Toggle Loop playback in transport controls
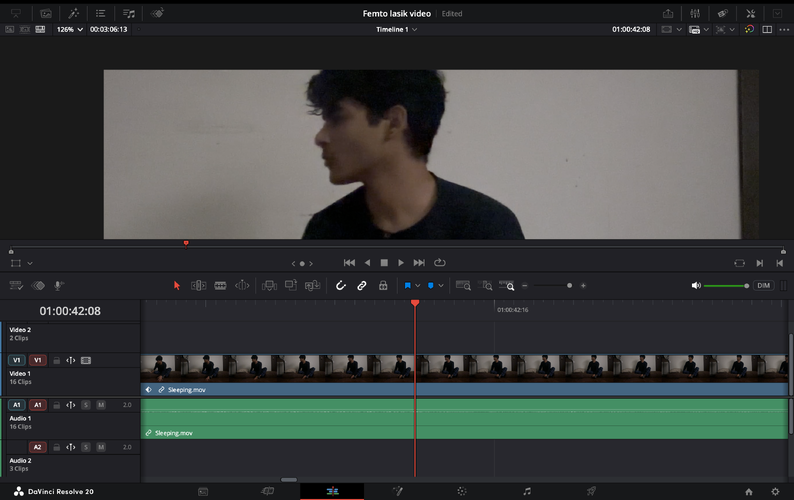This screenshot has width=794, height=500. click(x=439, y=262)
